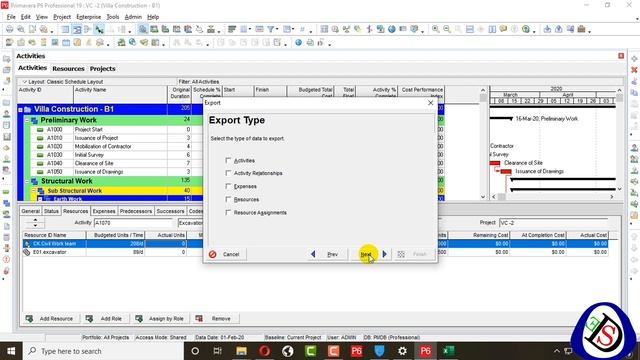The height and width of the screenshot is (360, 640).
Task: Click the calendar icon in the second toolbar row
Action: (x=66, y=42)
